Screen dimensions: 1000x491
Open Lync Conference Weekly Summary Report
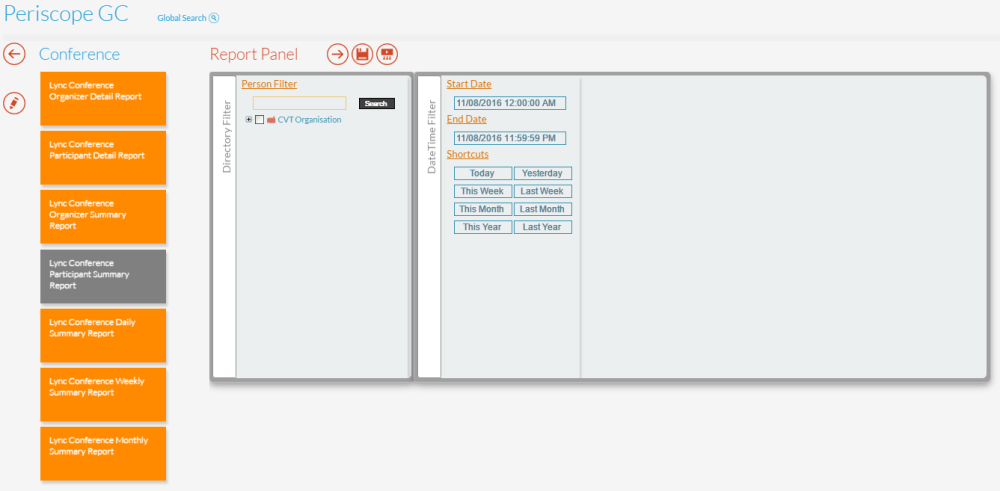click(x=103, y=394)
